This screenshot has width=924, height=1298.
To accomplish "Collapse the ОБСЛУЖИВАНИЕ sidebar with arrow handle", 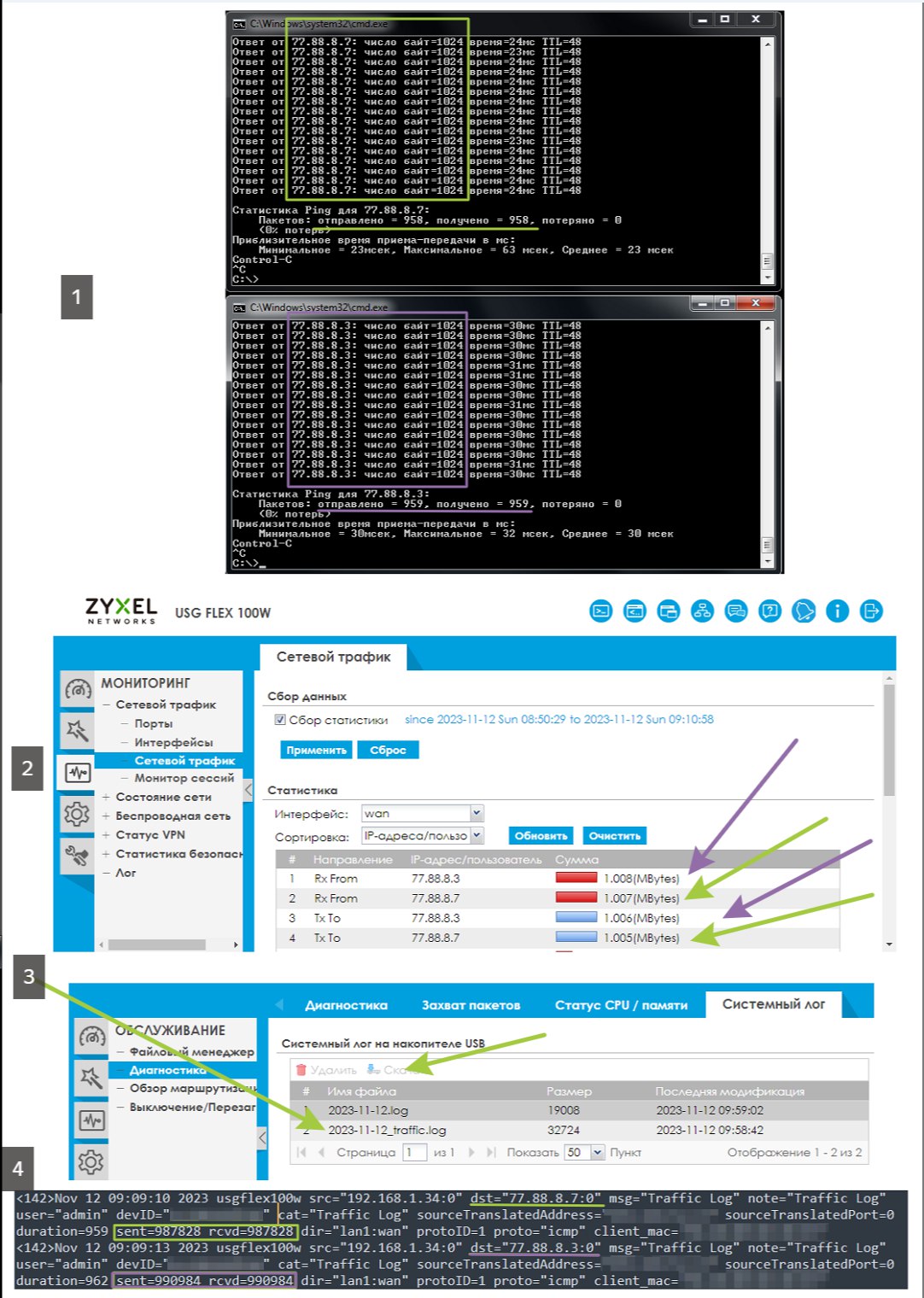I will click(262, 1137).
